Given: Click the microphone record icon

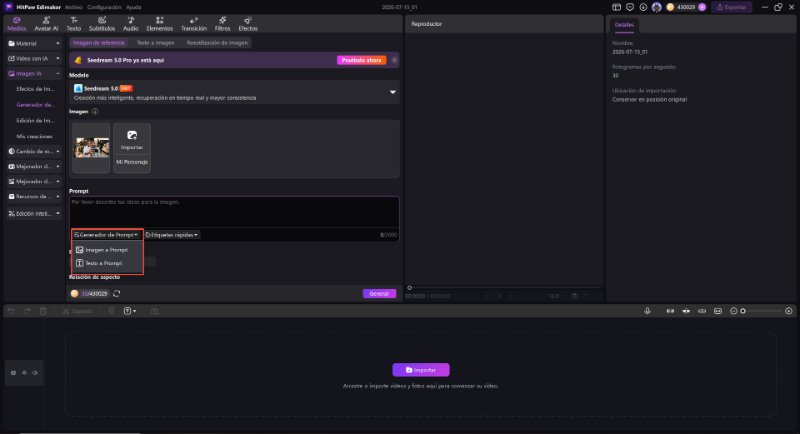Looking at the screenshot, I should click(x=647, y=311).
